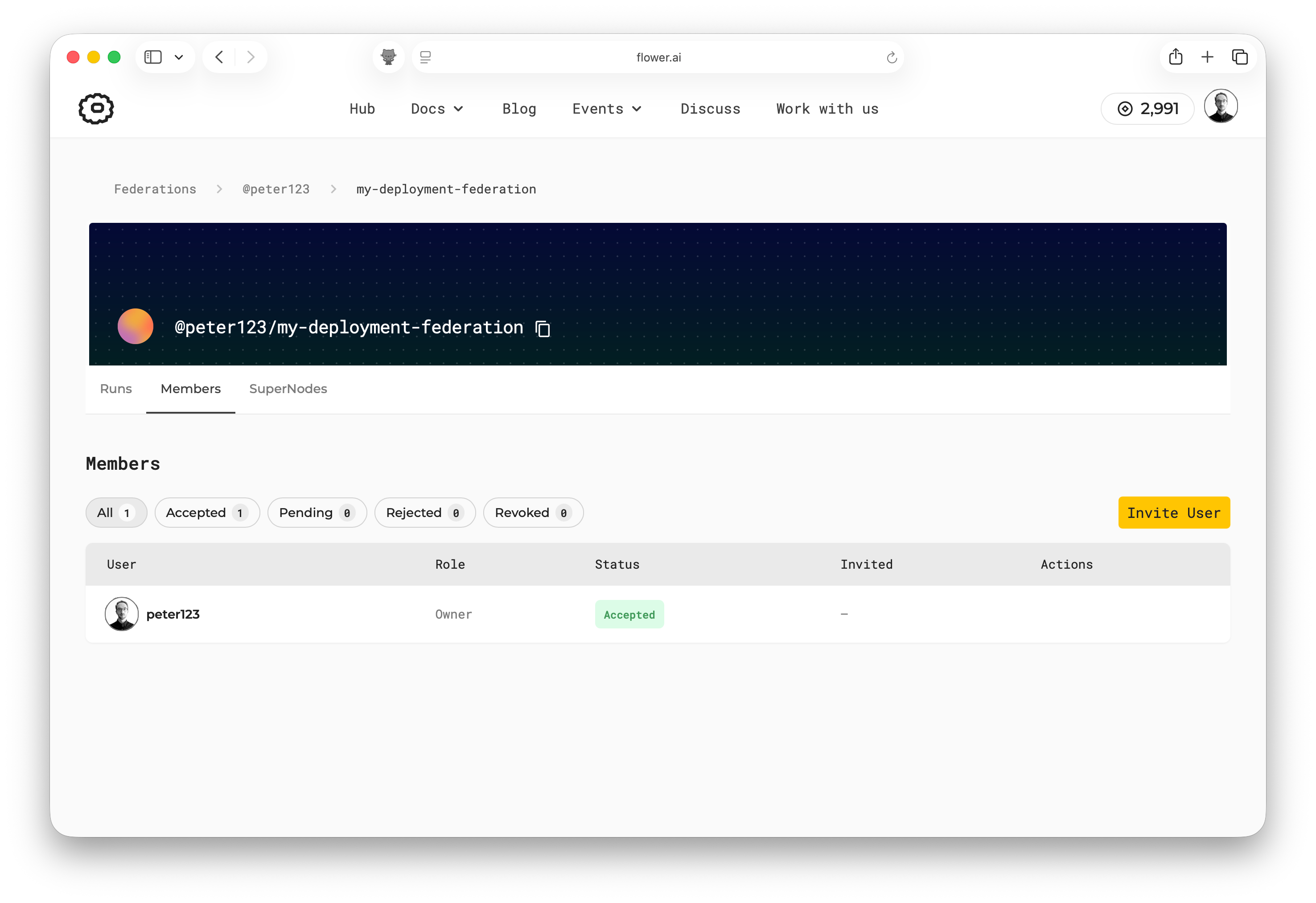Viewport: 1316px width, 903px height.
Task: Close the window with red button
Action: tap(73, 57)
